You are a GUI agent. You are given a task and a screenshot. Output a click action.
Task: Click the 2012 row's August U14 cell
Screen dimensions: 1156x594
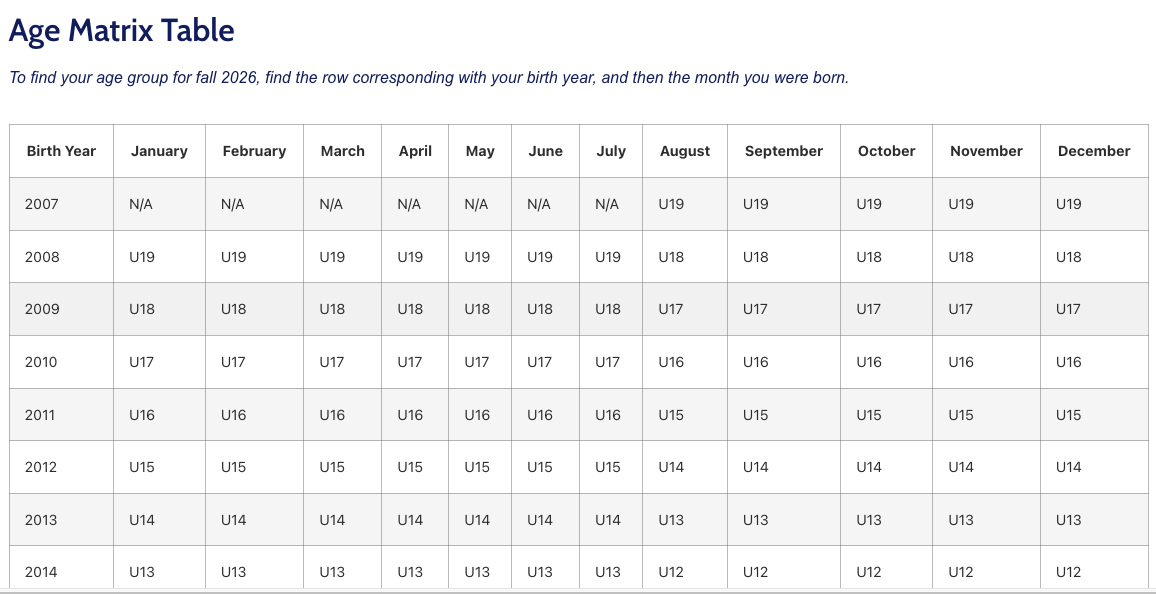tap(671, 467)
